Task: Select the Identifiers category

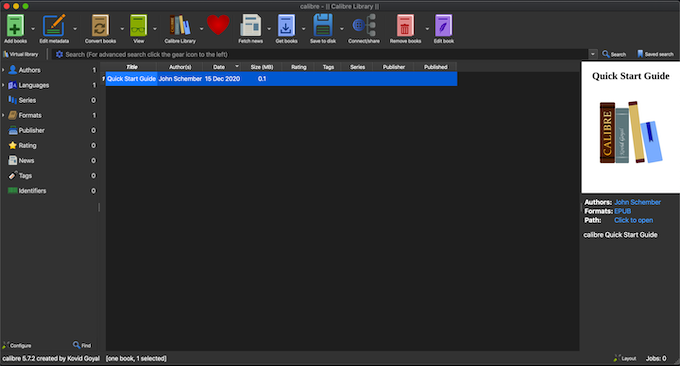Action: [x=32, y=191]
